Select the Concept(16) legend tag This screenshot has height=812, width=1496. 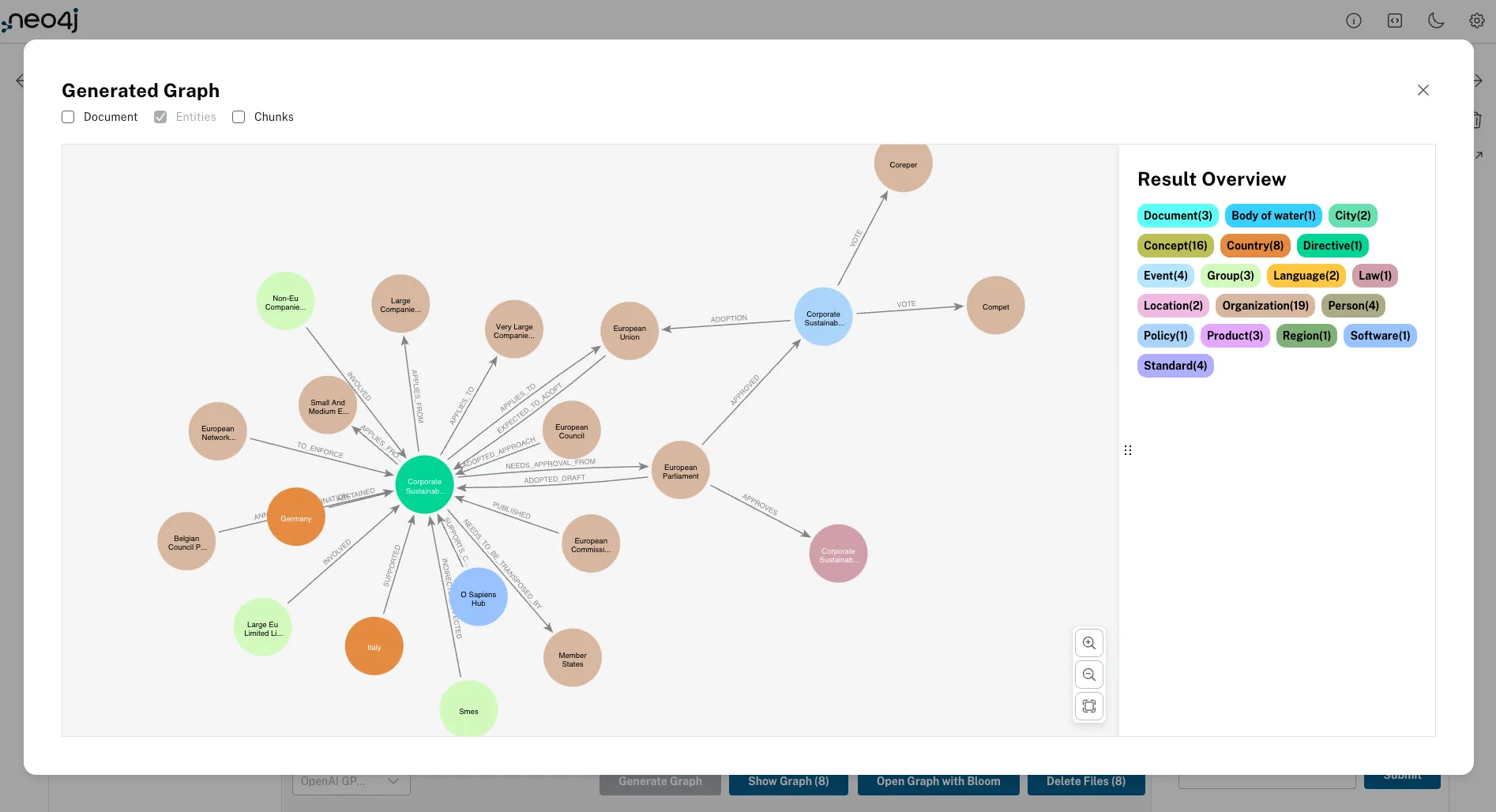coord(1175,246)
